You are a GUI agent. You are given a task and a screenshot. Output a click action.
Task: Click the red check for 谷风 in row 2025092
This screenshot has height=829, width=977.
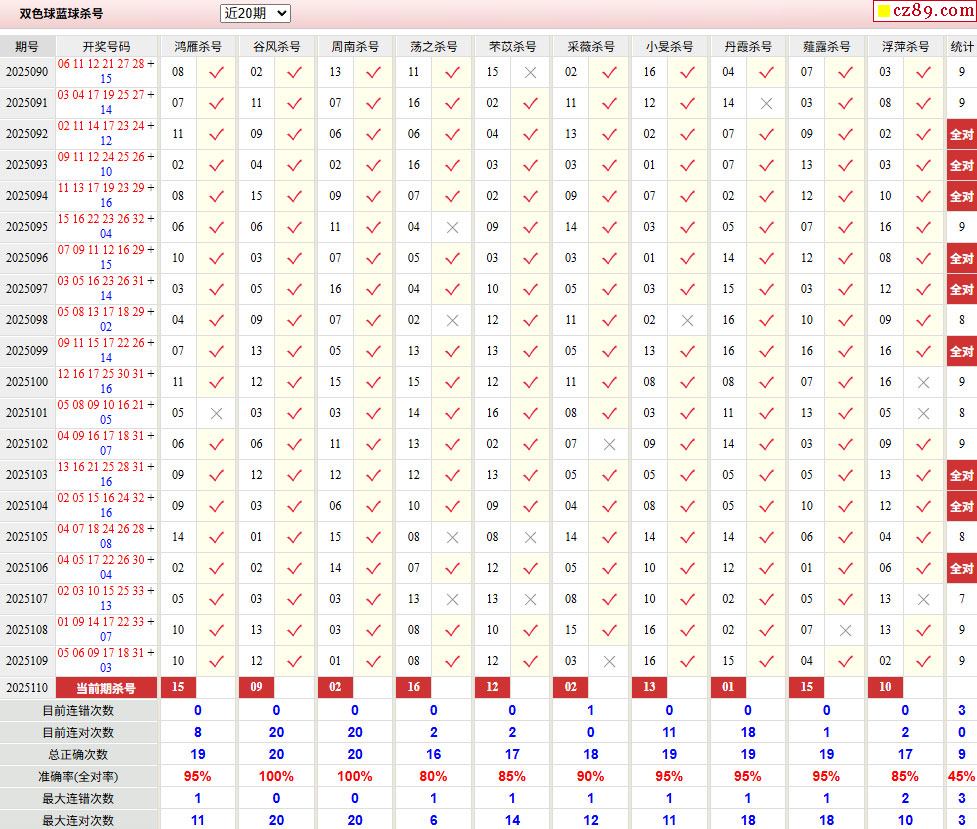pyautogui.click(x=295, y=134)
